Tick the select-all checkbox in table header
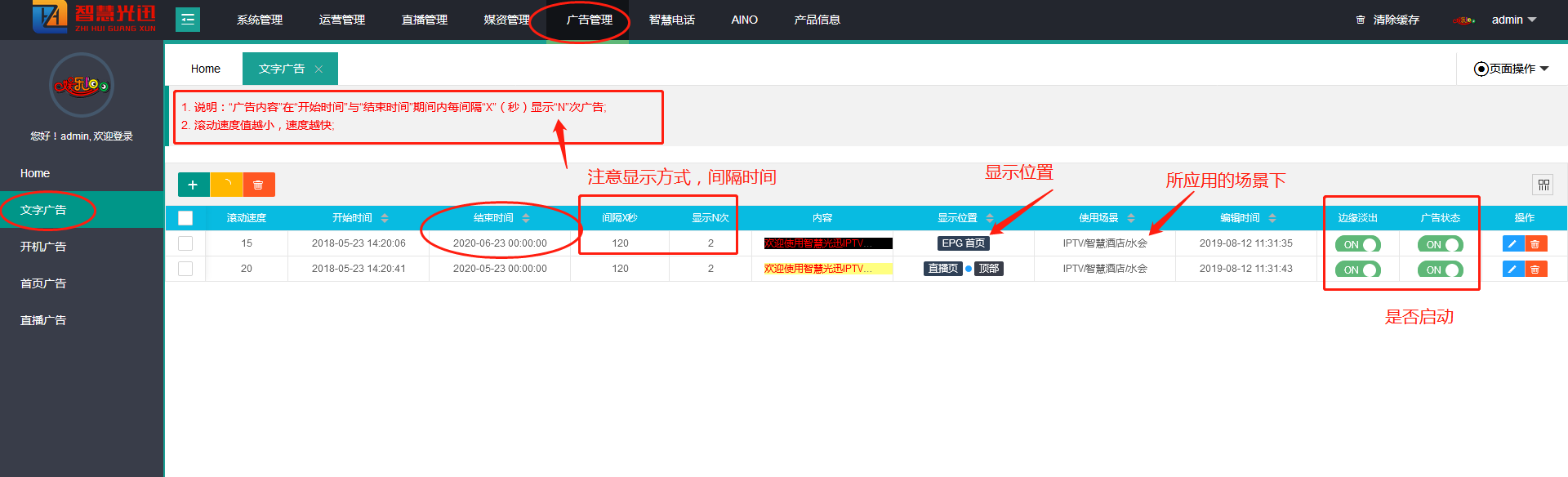The width and height of the screenshot is (1568, 477). [x=185, y=218]
